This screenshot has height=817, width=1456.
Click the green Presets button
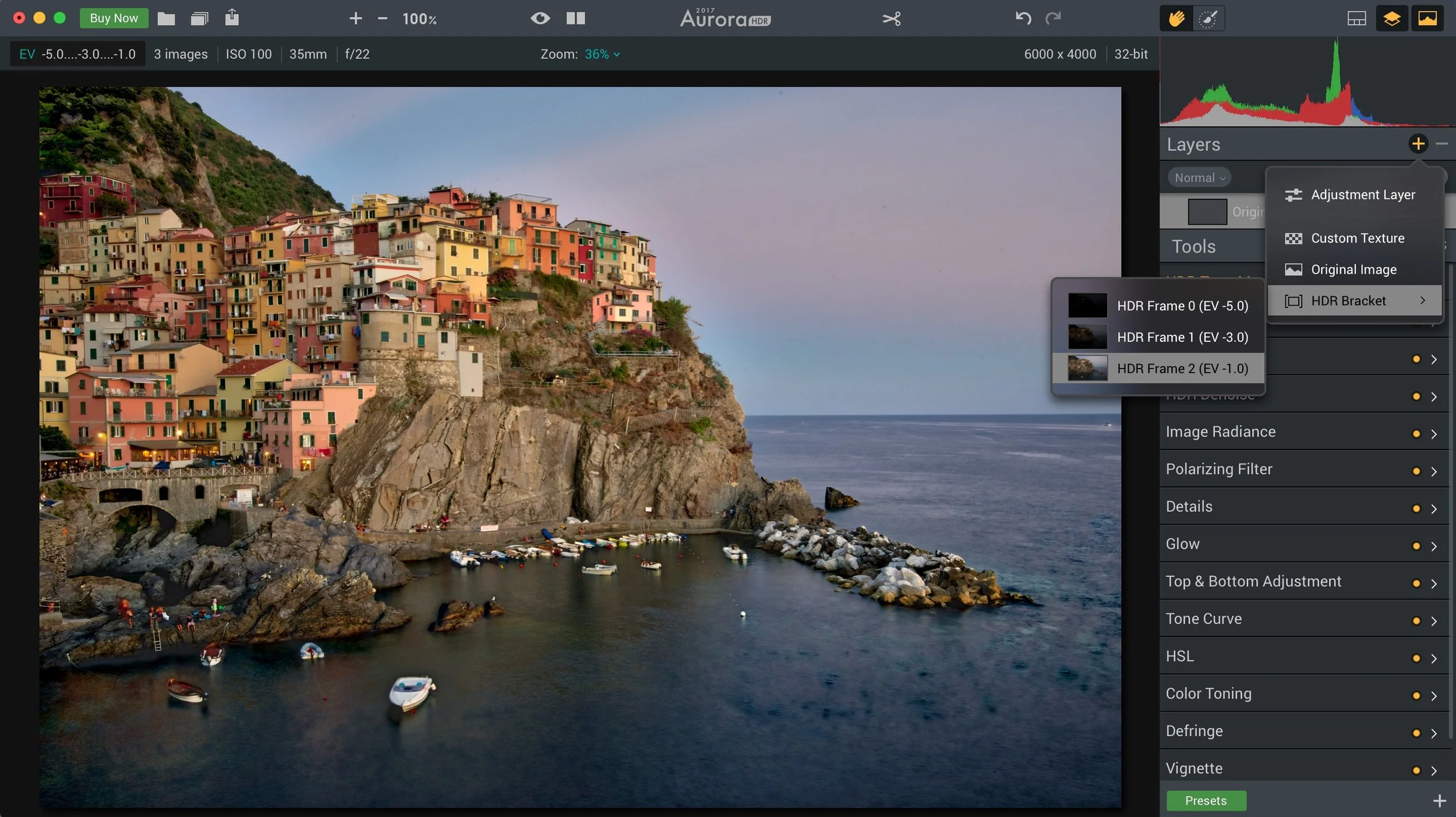coord(1206,801)
